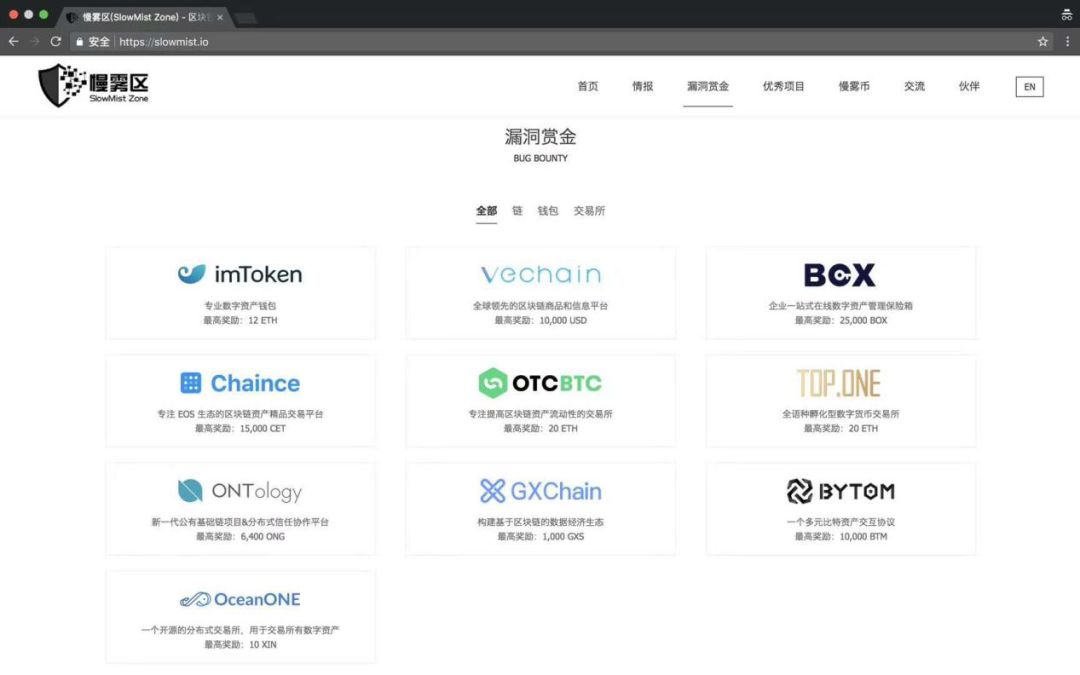This screenshot has height=675, width=1080.
Task: Click the ONTology logo
Action: pos(240,491)
